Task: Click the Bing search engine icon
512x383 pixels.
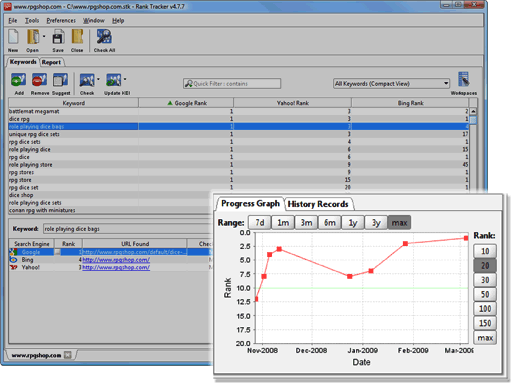Action: point(13,260)
